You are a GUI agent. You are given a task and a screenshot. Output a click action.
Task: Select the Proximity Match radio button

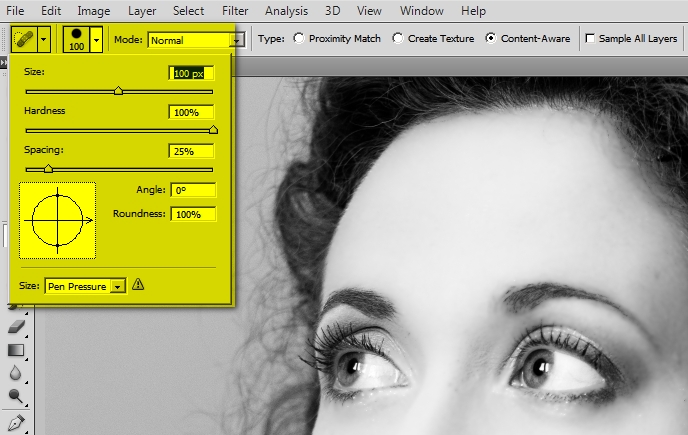click(x=299, y=39)
